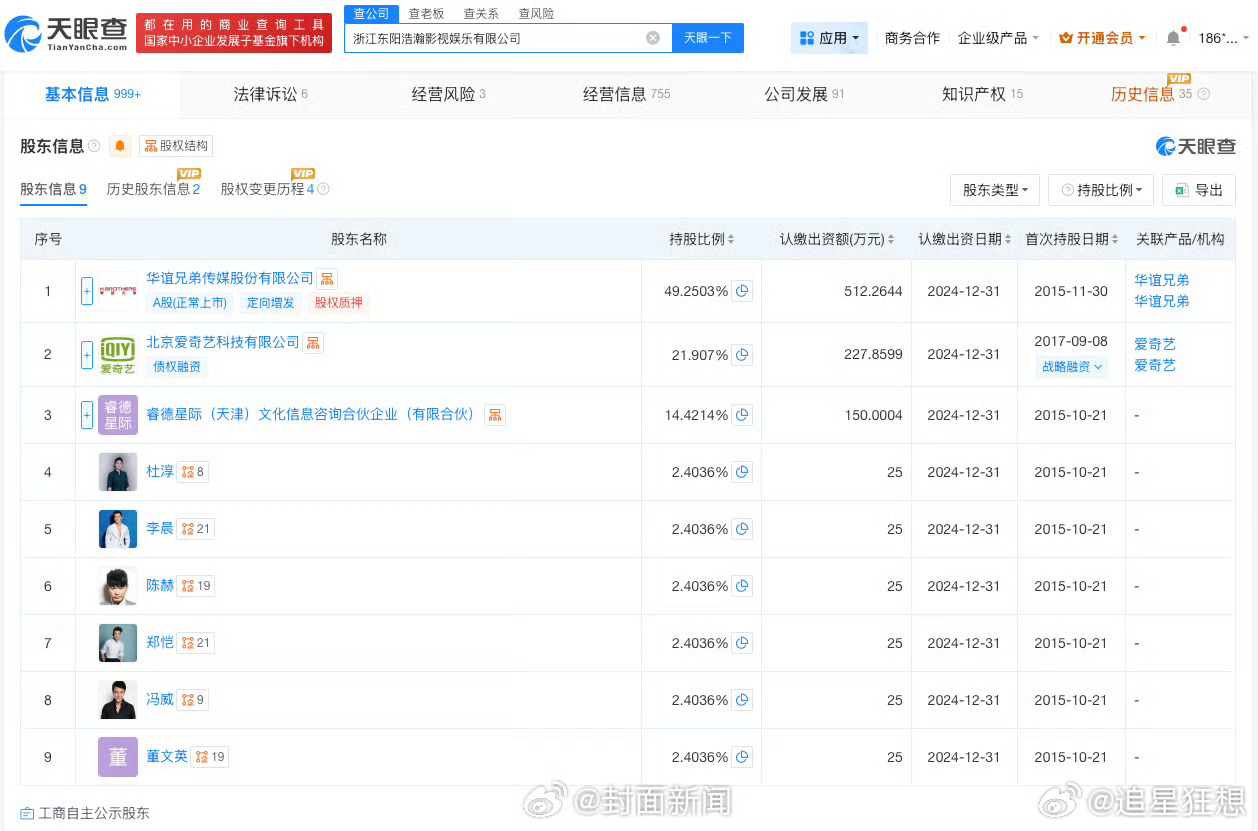Open the help icon next to 股东信息

pos(94,145)
